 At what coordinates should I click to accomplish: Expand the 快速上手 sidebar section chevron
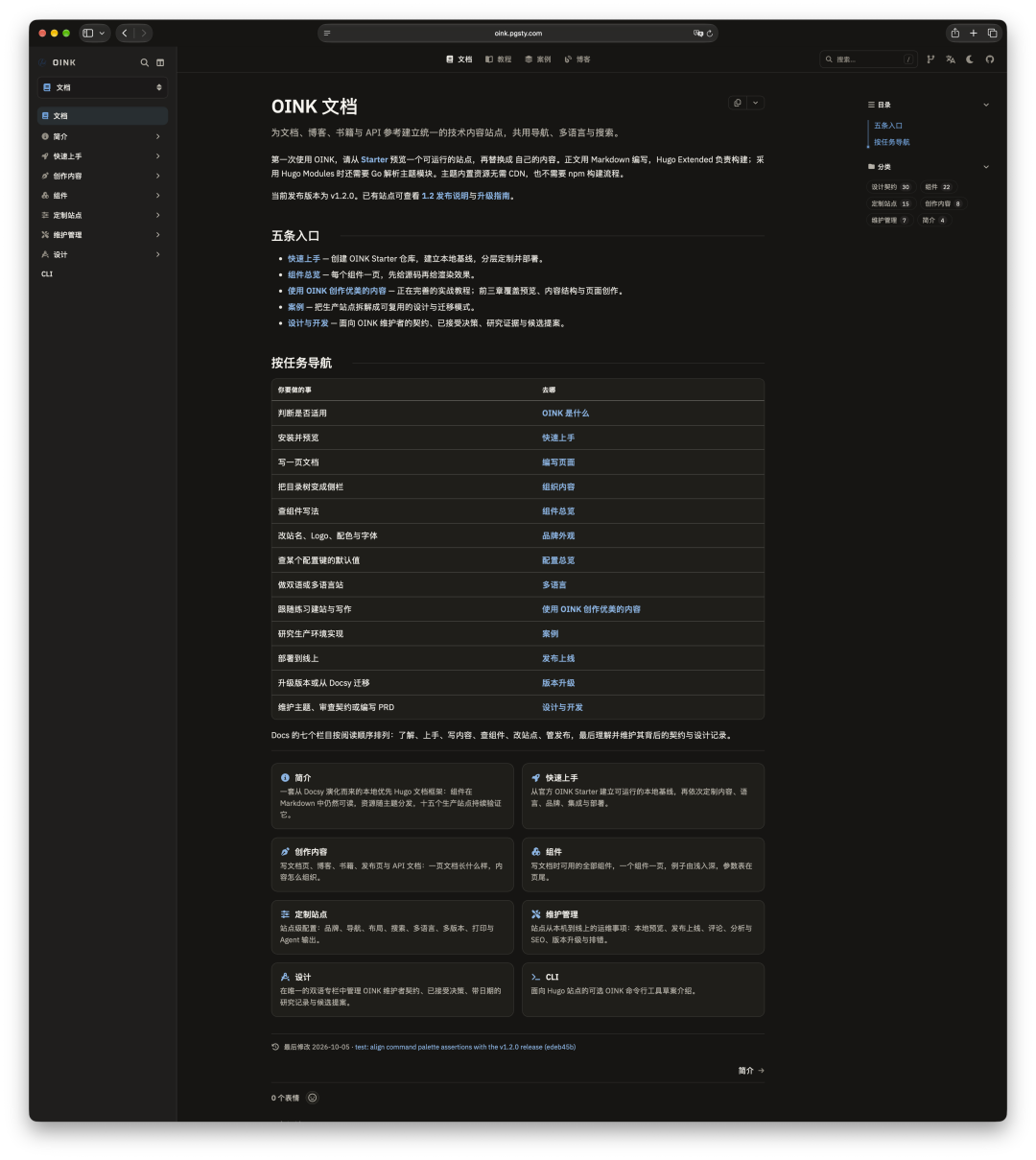158,156
